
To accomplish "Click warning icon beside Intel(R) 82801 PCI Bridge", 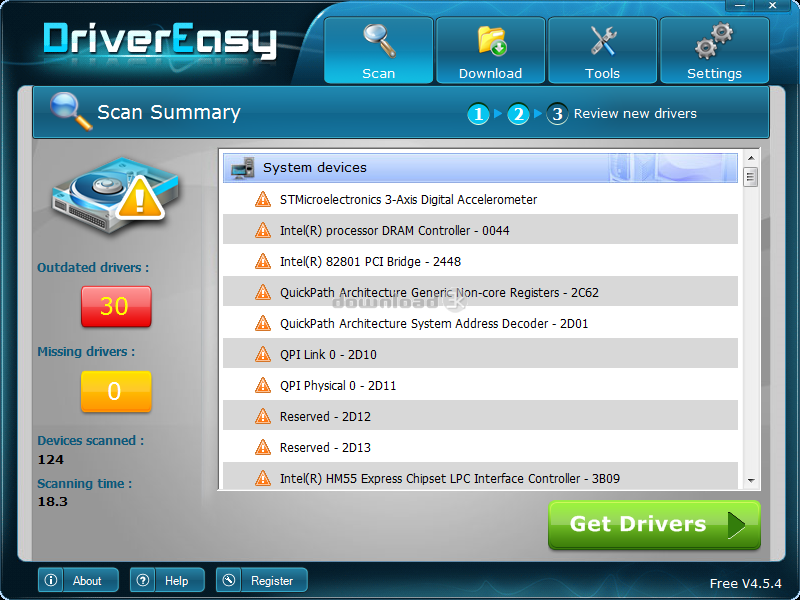I will click(x=263, y=262).
